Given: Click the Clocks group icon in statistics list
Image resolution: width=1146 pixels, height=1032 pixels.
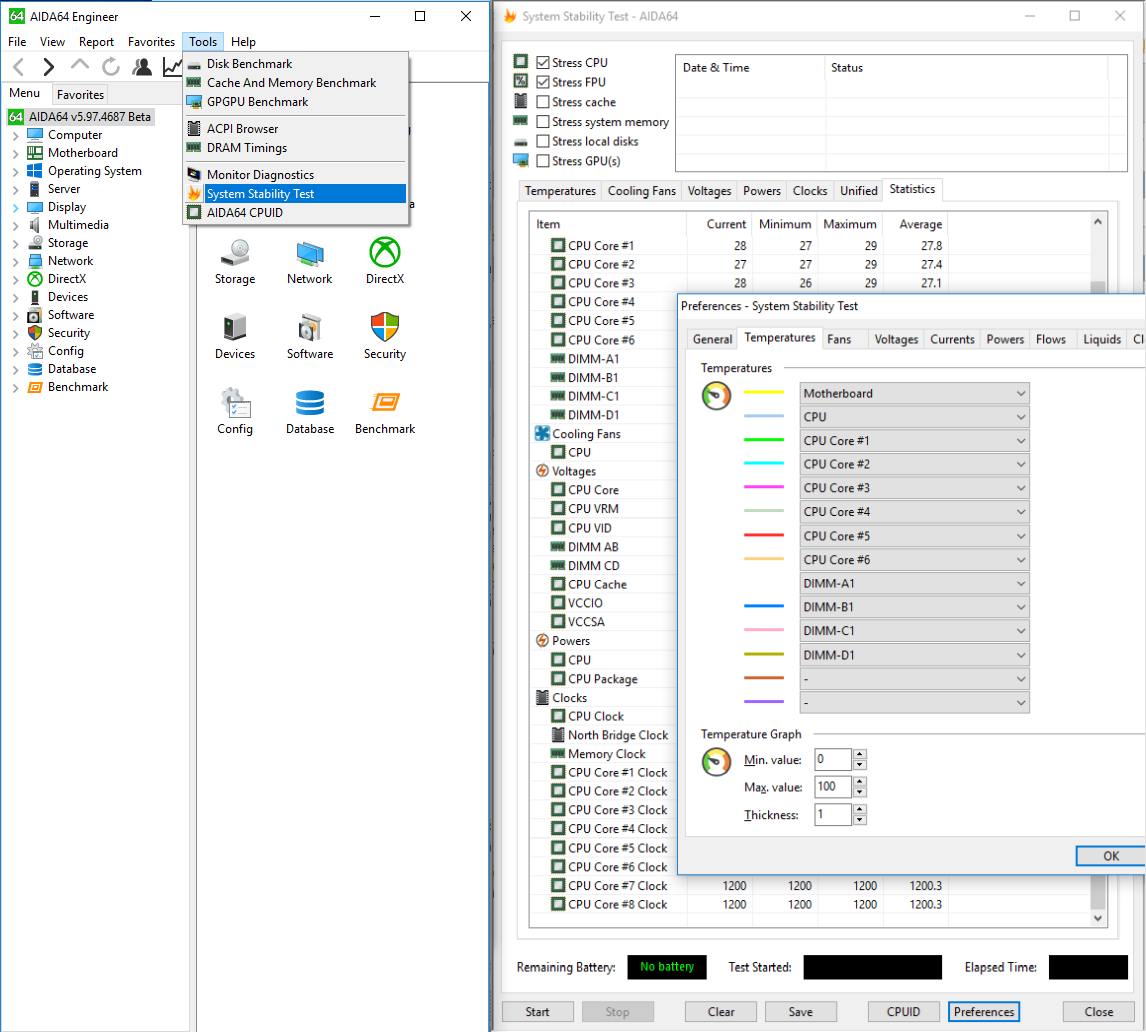Looking at the screenshot, I should [542, 697].
